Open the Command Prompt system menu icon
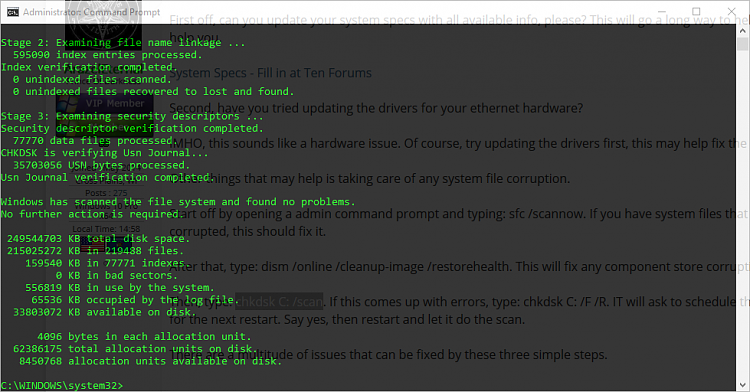Screen dimensions: 750x392 (13, 12)
